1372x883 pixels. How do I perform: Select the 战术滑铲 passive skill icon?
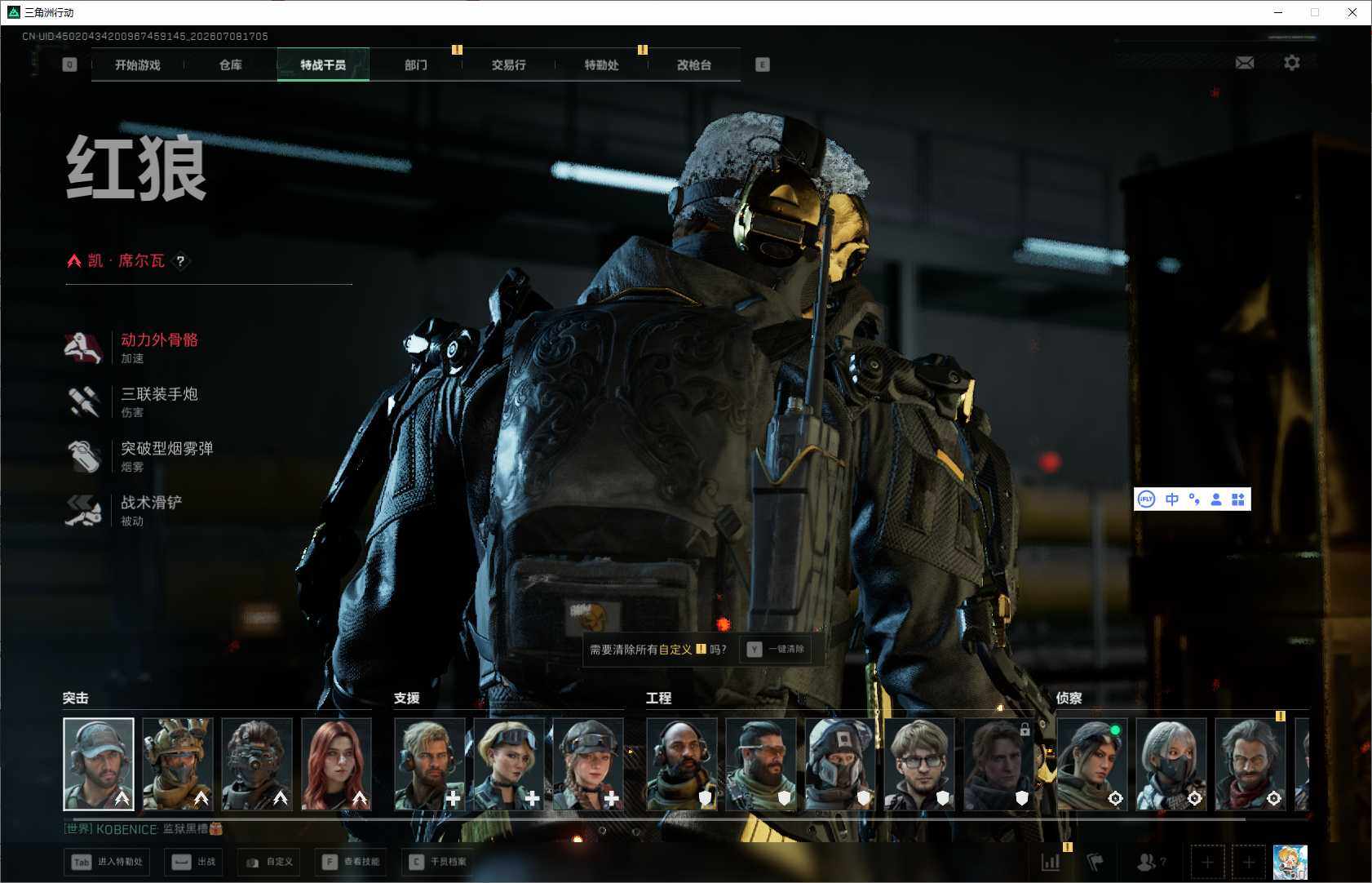[83, 510]
